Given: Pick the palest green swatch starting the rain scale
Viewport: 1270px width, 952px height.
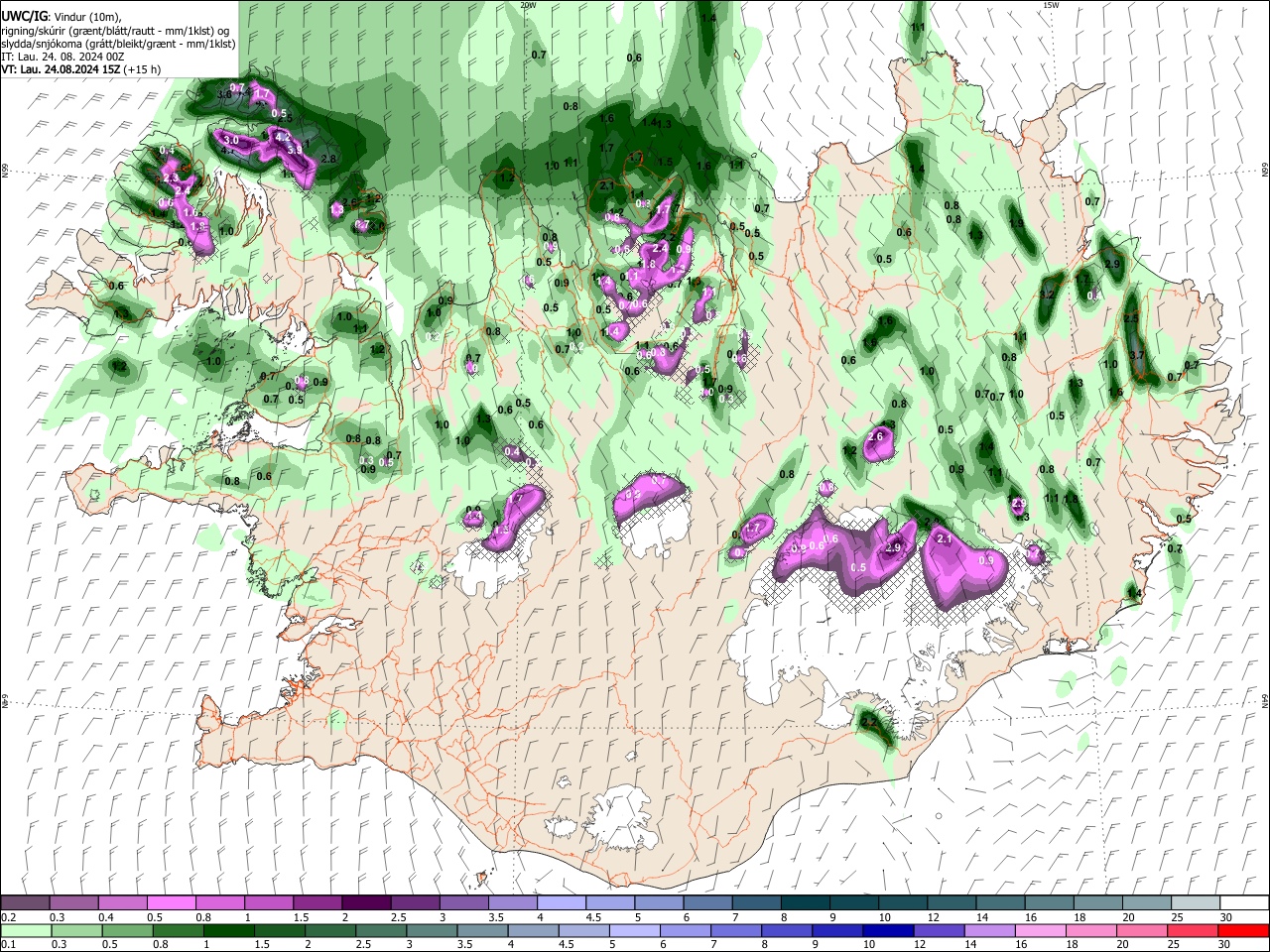Looking at the screenshot, I should point(26,931).
